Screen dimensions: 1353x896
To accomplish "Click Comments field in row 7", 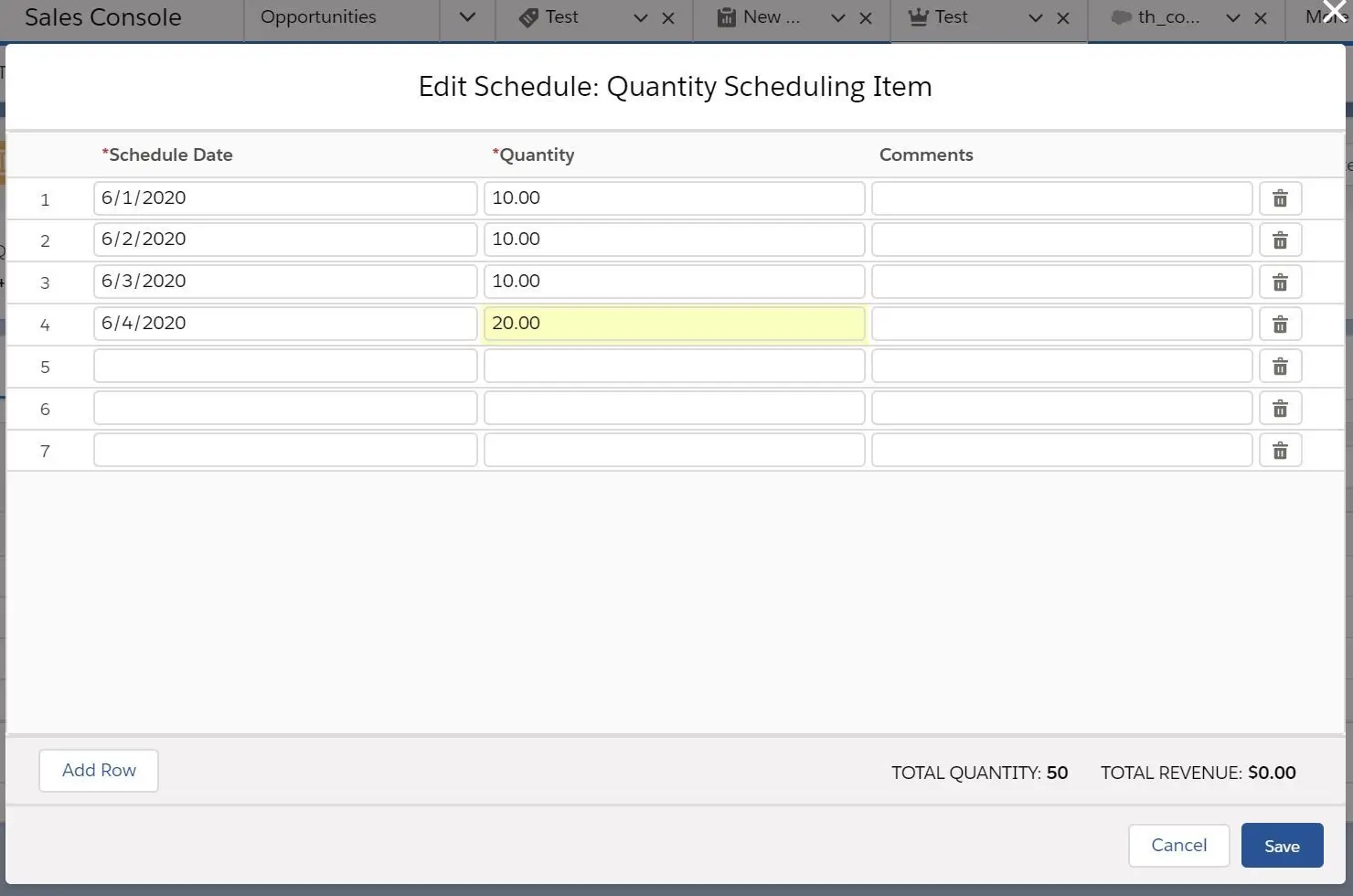I will pos(1062,450).
